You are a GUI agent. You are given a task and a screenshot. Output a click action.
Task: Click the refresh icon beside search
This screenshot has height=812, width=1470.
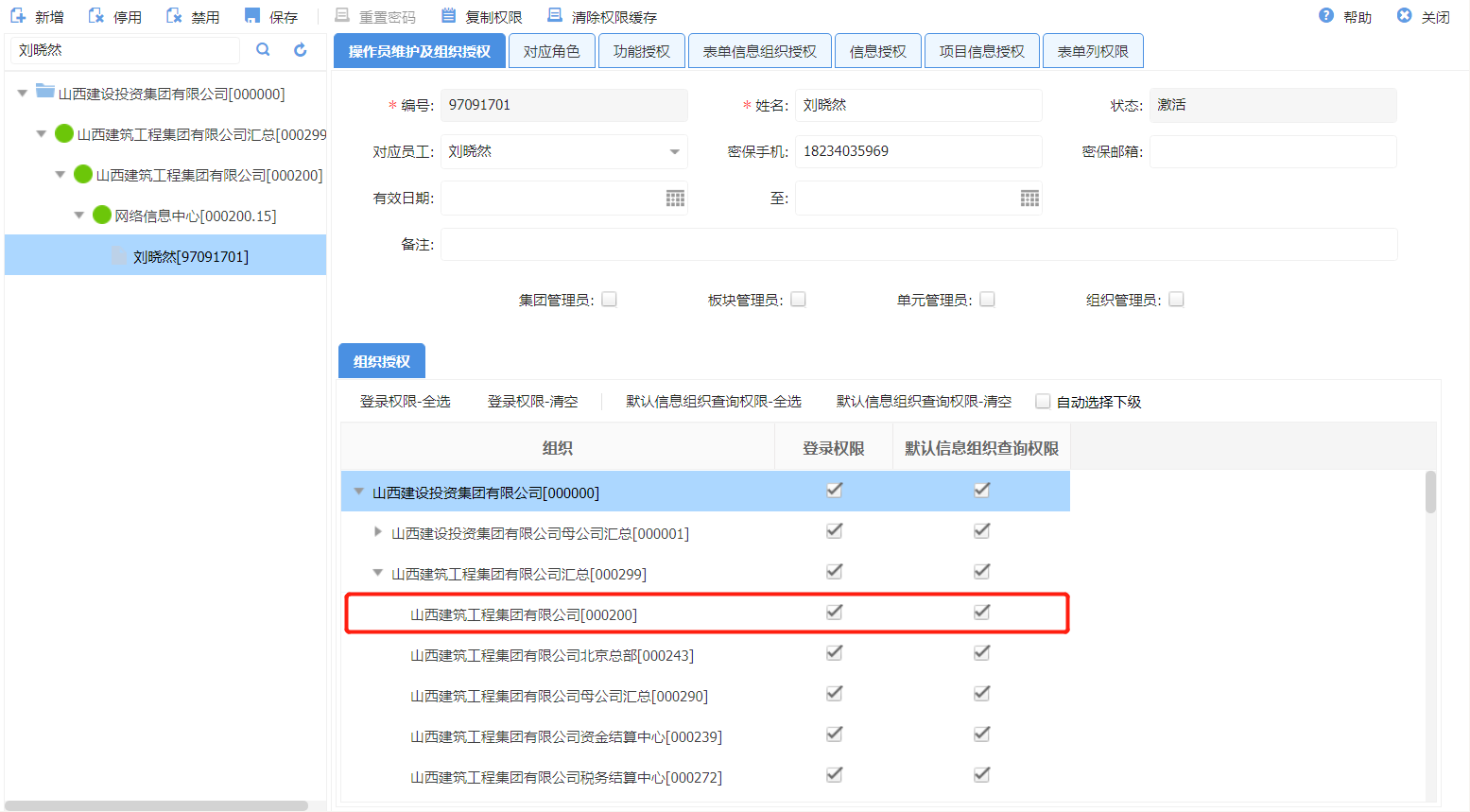coord(301,50)
